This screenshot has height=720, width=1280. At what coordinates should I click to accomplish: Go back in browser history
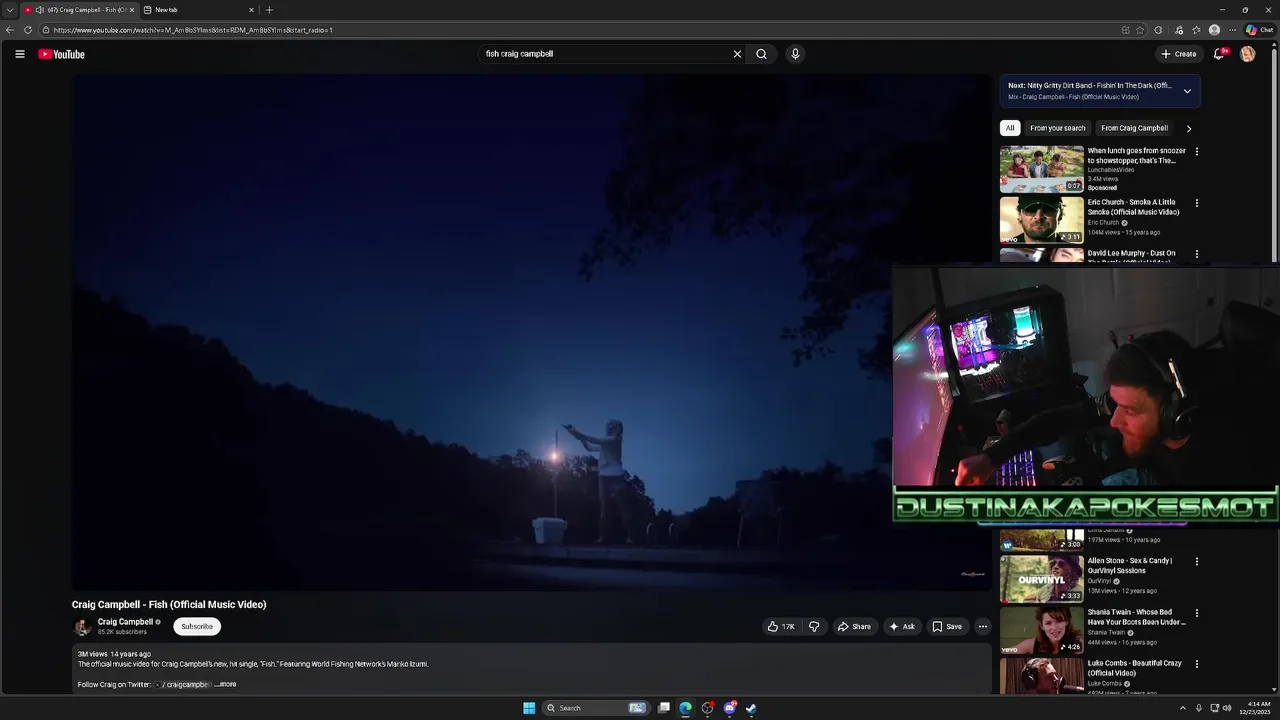point(10,30)
